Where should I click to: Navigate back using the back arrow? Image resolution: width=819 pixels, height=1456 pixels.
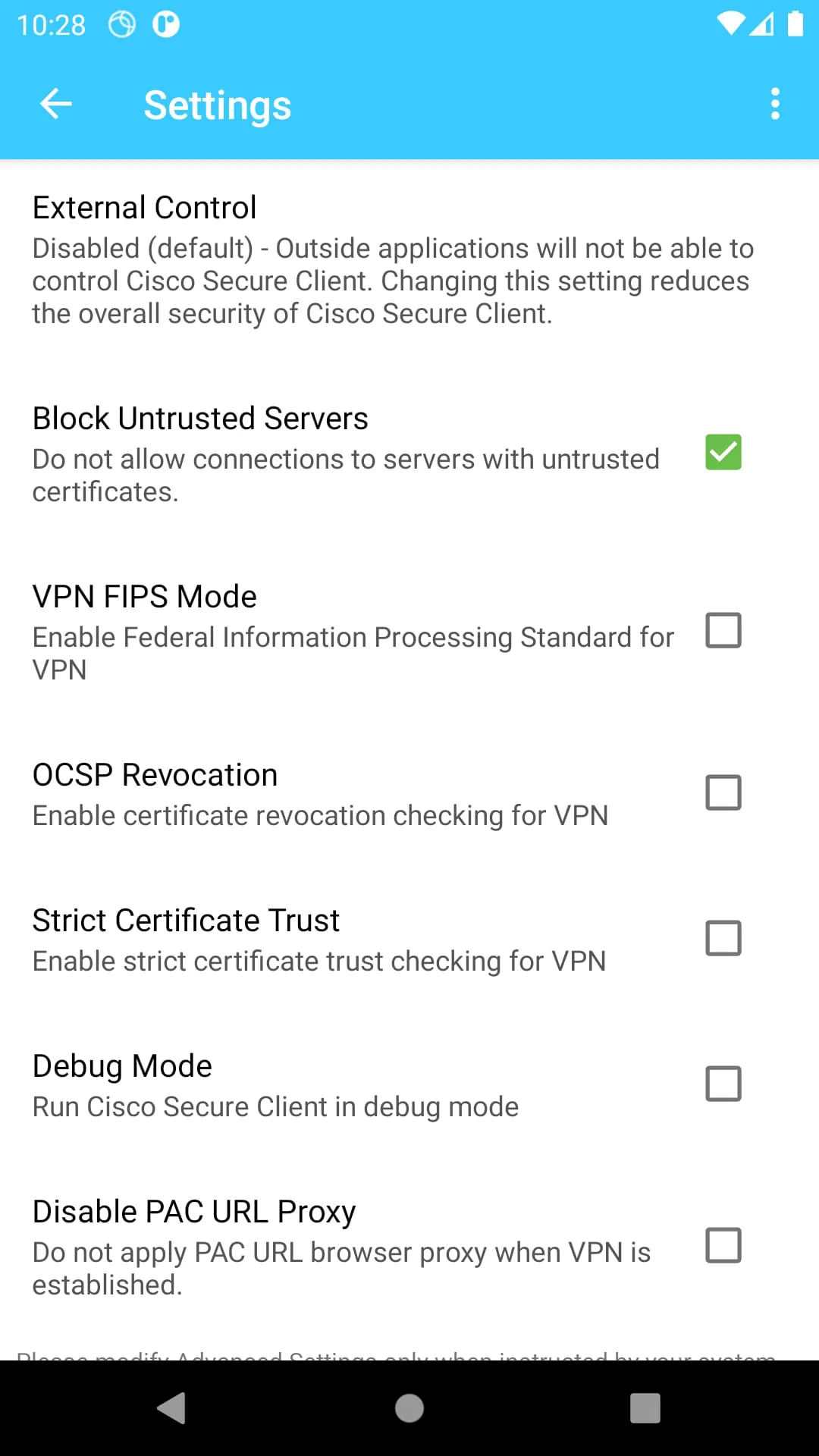pyautogui.click(x=55, y=104)
